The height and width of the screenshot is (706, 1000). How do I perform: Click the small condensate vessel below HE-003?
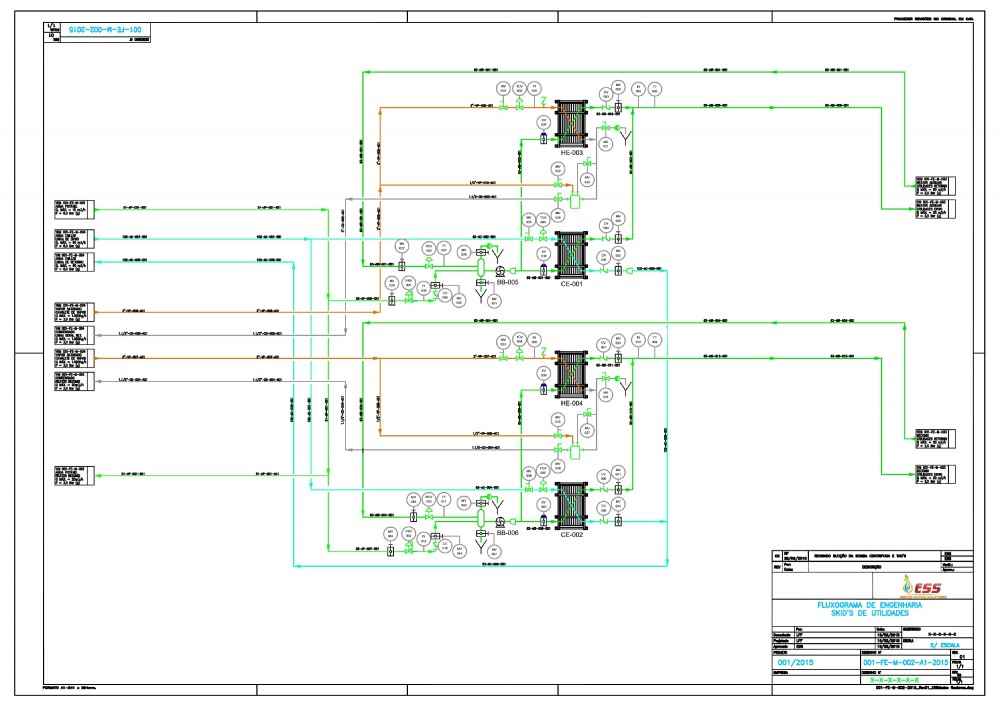[x=576, y=201]
